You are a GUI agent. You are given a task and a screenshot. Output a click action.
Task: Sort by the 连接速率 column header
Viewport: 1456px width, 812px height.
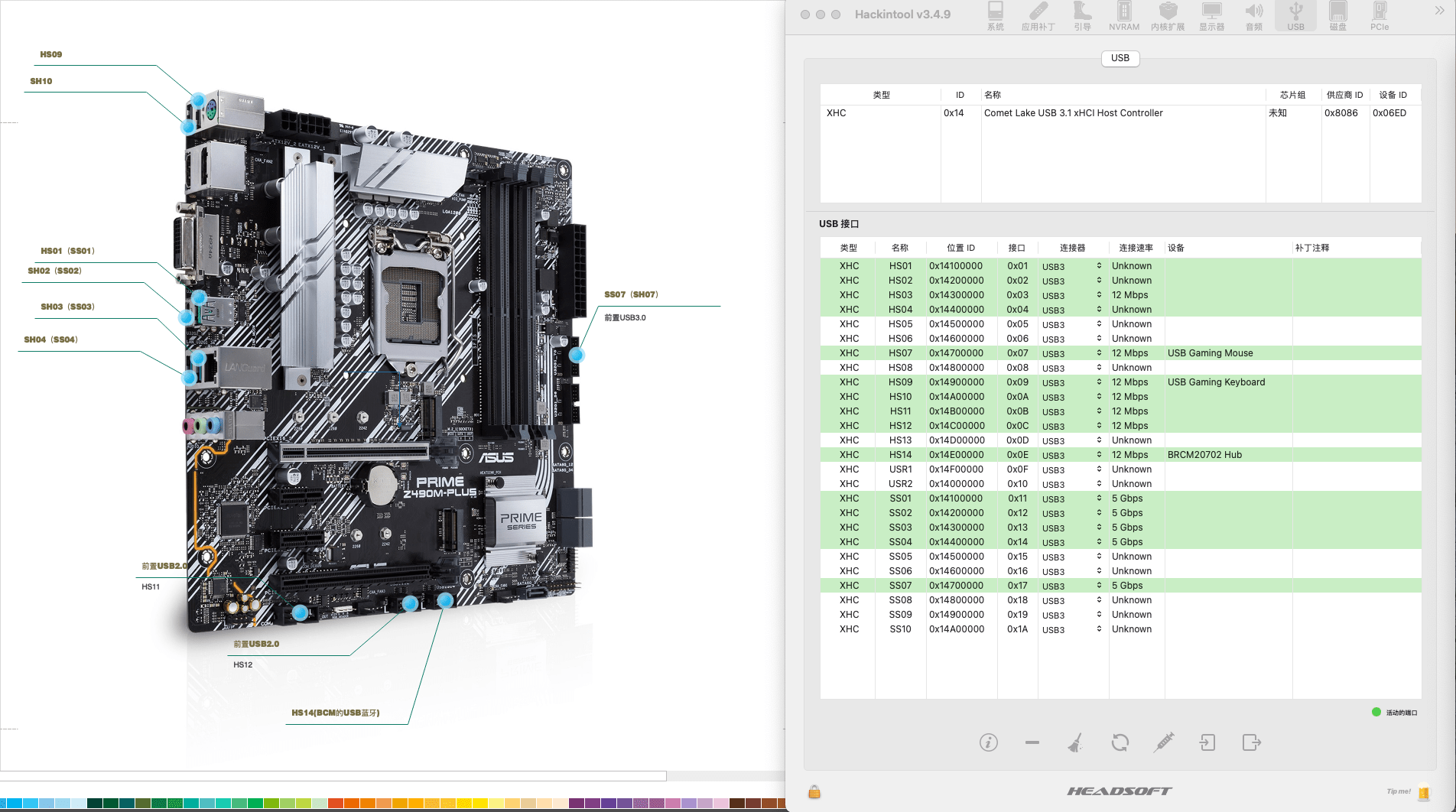[x=1136, y=248]
